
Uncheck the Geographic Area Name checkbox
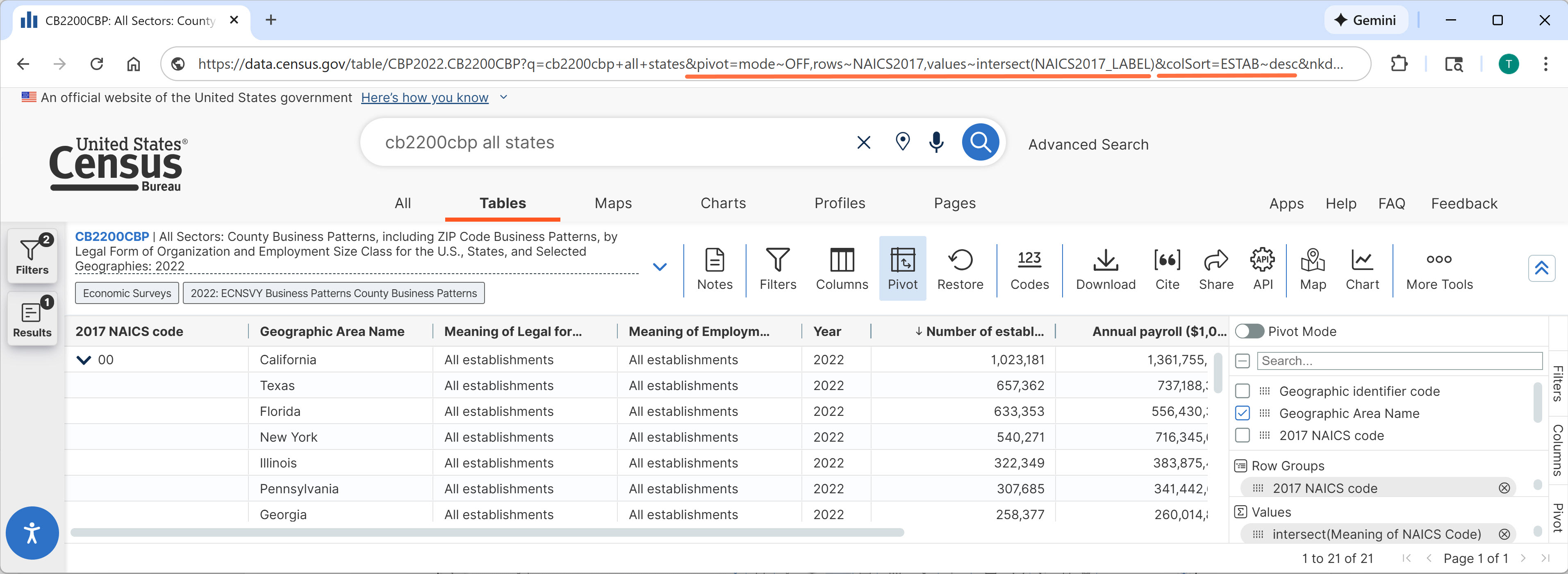pyautogui.click(x=1243, y=413)
